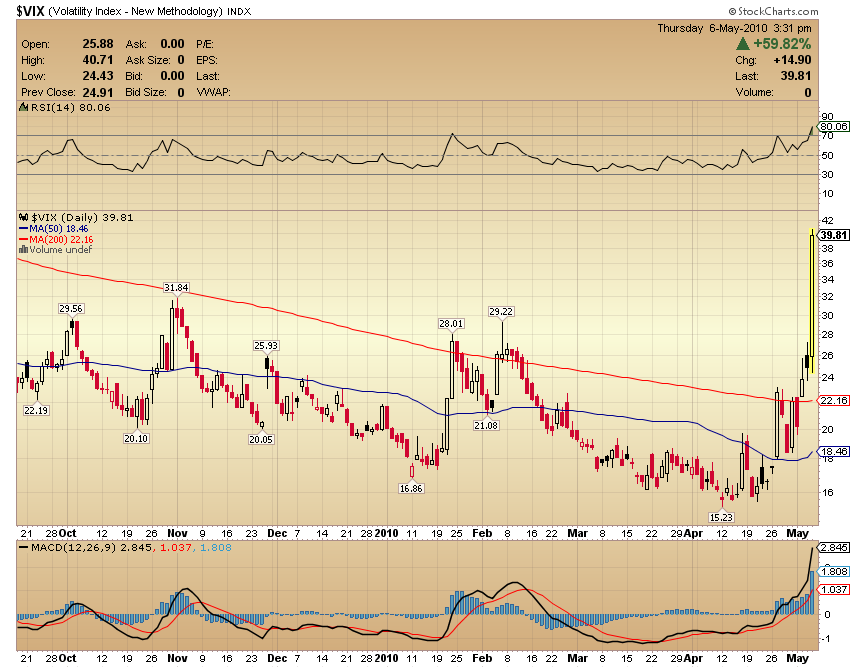Click the RSI indicator icon beside RSI(14)
The width and height of the screenshot is (850, 668).
(23, 107)
